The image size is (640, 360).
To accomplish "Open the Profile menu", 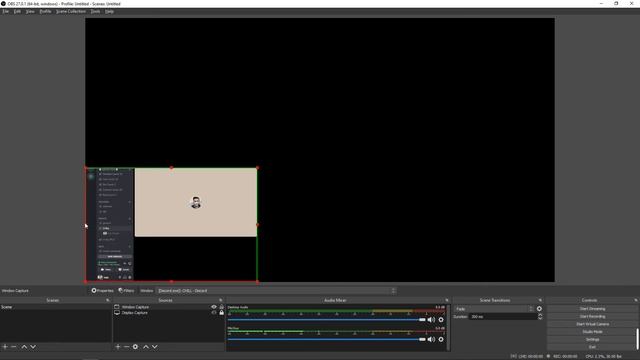I will click(x=45, y=11).
